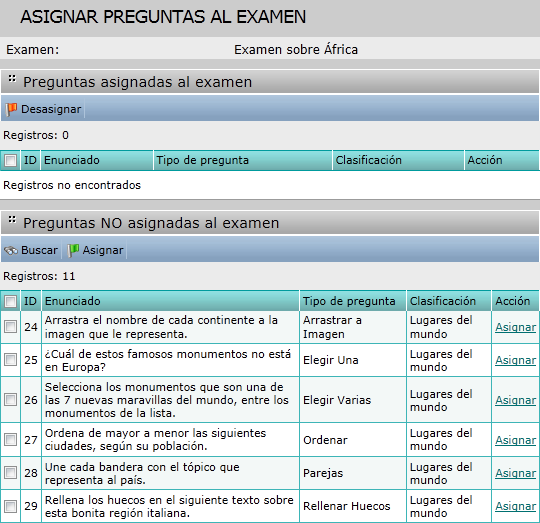The height and width of the screenshot is (523, 540).
Task: Click 'Examen sobre África' exam name
Action: point(296,50)
